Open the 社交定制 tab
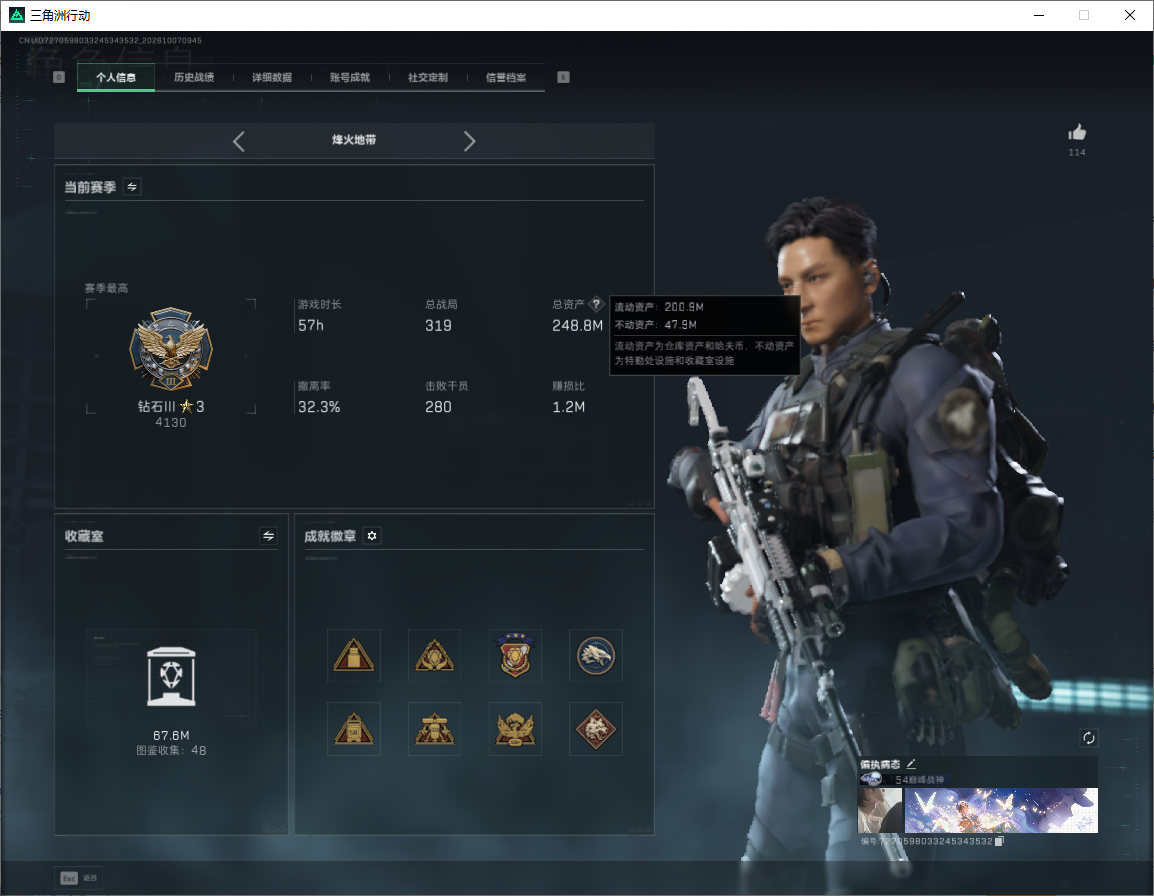This screenshot has height=896, width=1154. click(x=428, y=77)
